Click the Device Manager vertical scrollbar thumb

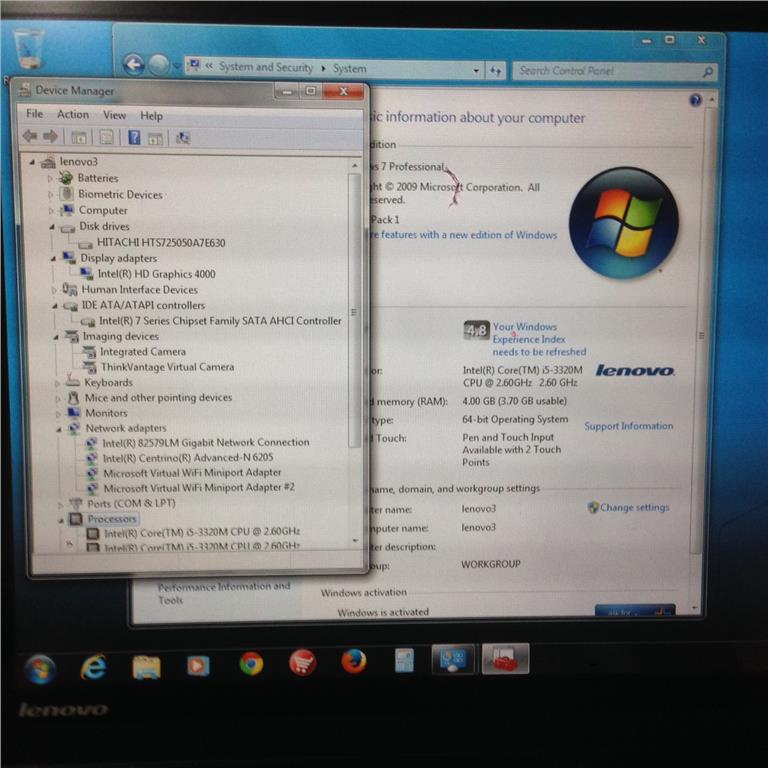[x=354, y=311]
